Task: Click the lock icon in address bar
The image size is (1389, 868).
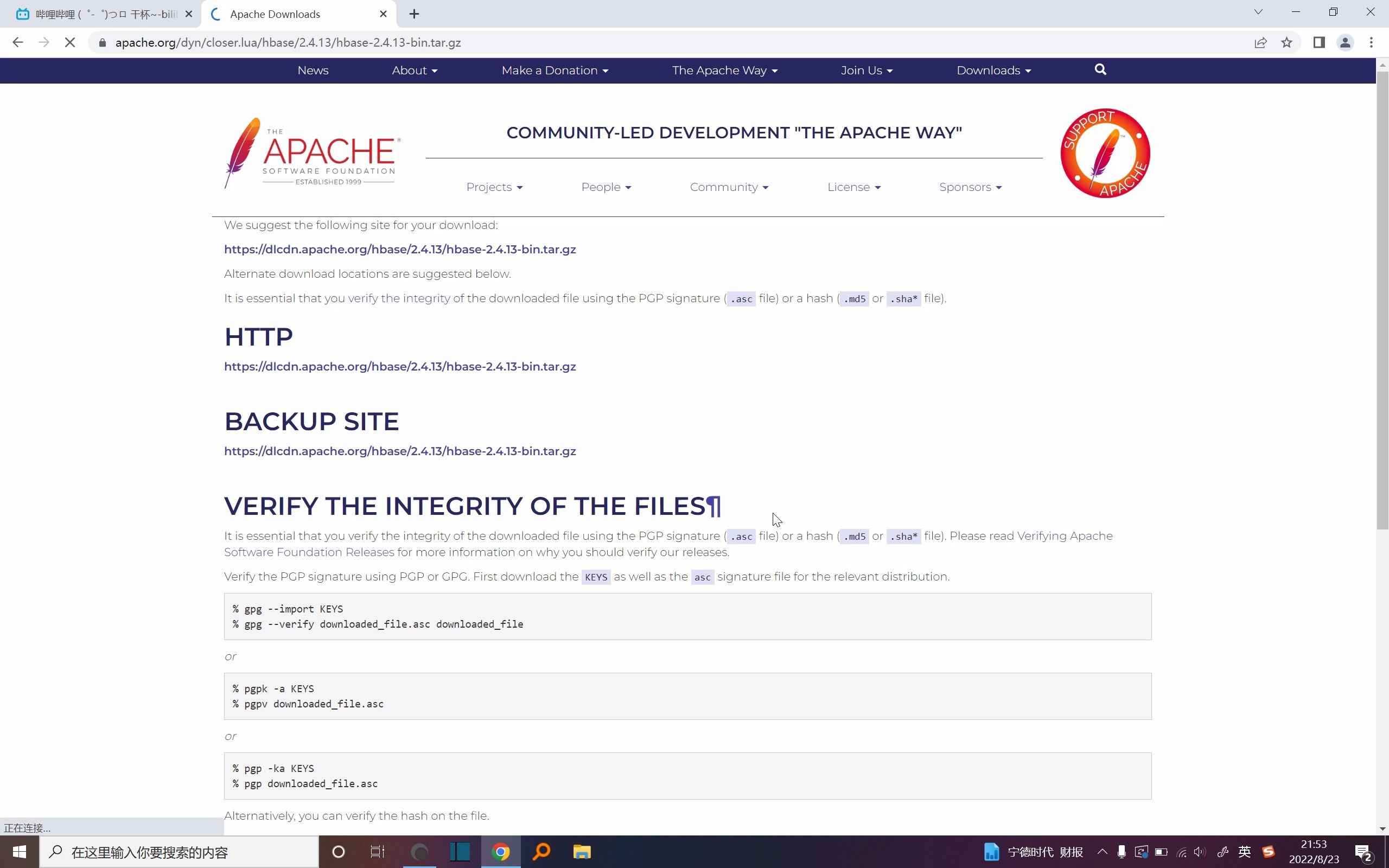Action: click(x=102, y=42)
